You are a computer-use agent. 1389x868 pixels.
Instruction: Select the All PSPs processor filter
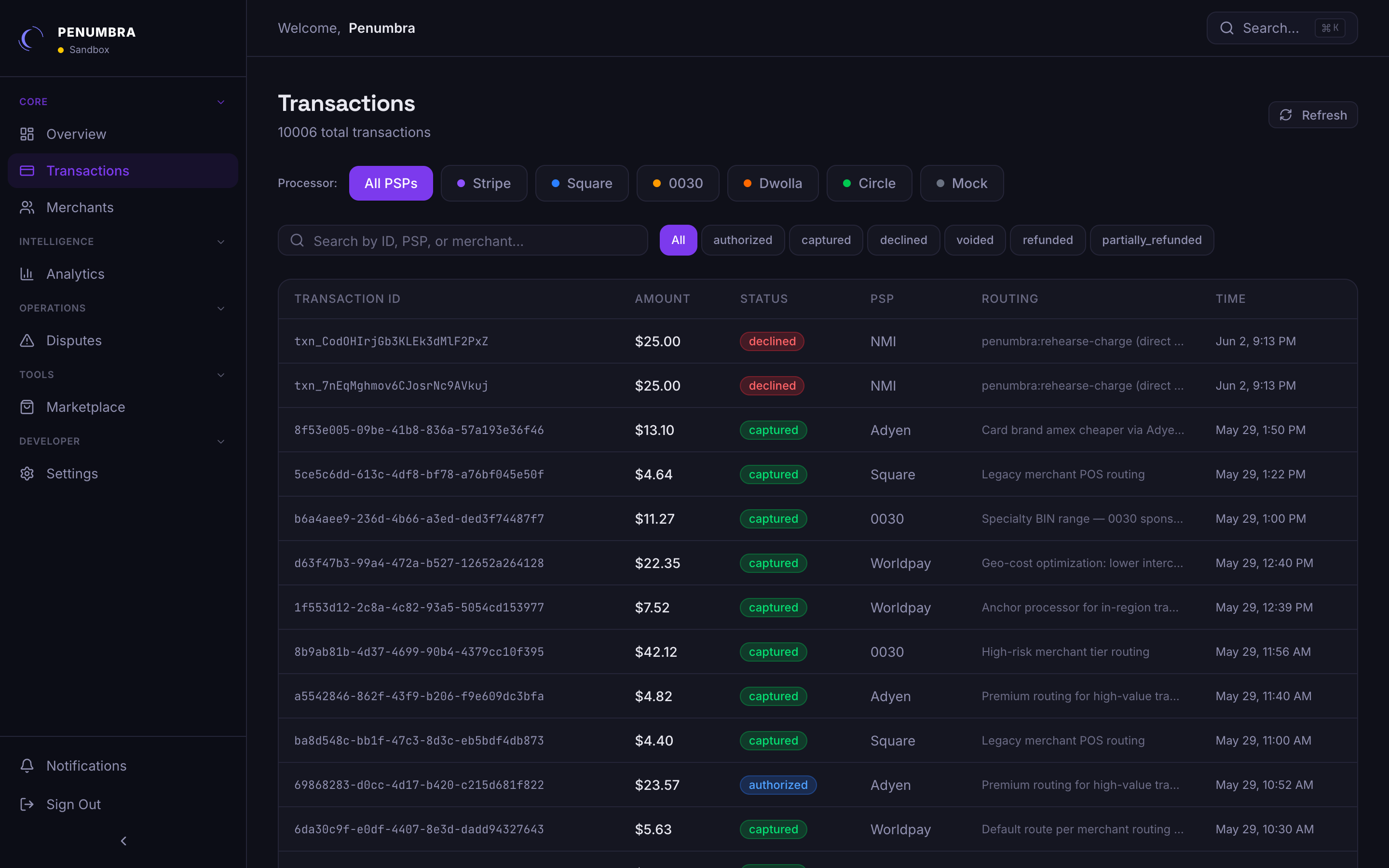coord(391,183)
